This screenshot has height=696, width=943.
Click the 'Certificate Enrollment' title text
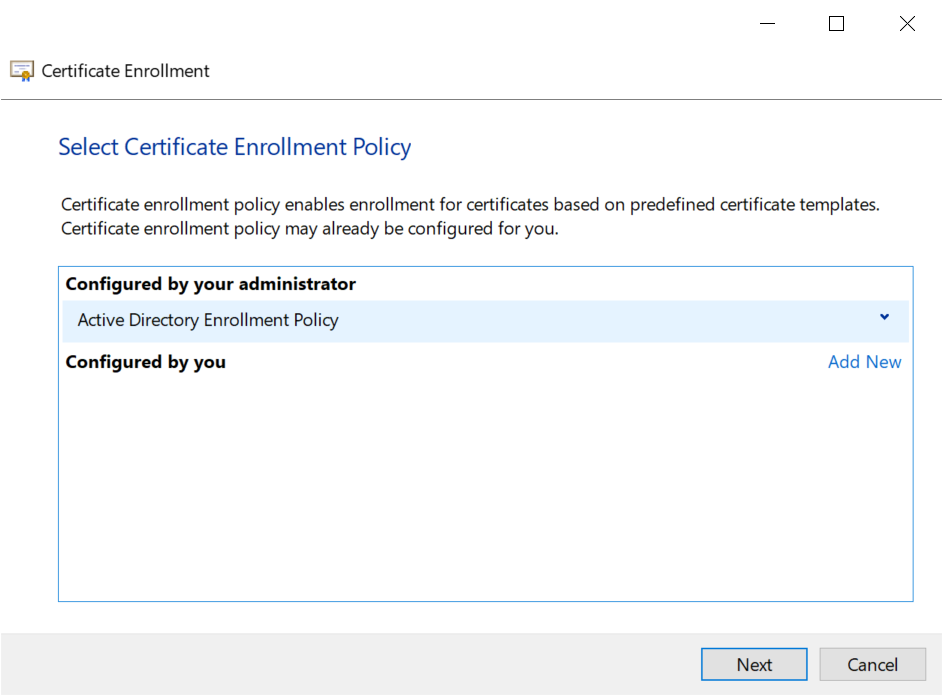click(x=126, y=71)
